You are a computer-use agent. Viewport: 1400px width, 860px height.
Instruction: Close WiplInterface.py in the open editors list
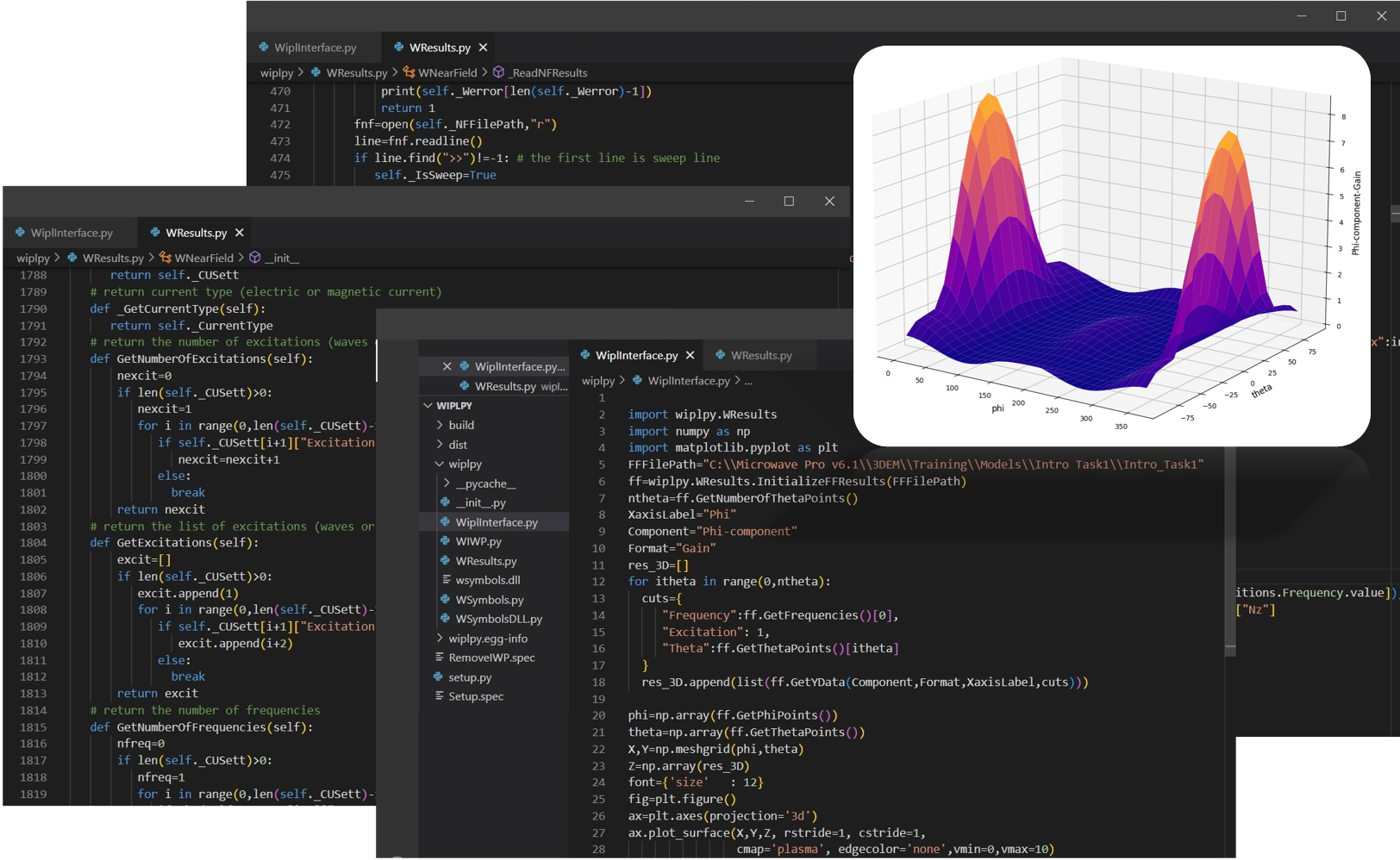click(447, 366)
